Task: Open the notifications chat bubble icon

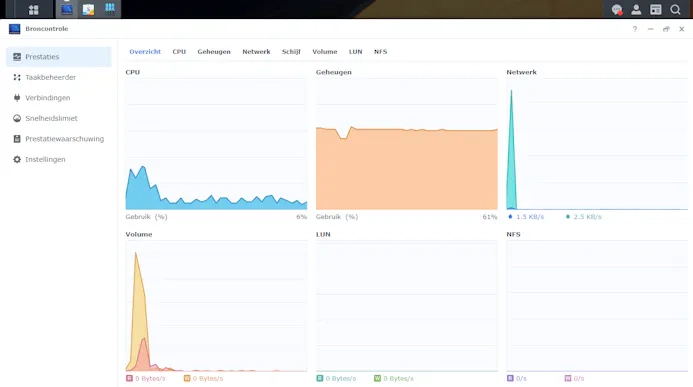Action: (x=617, y=9)
